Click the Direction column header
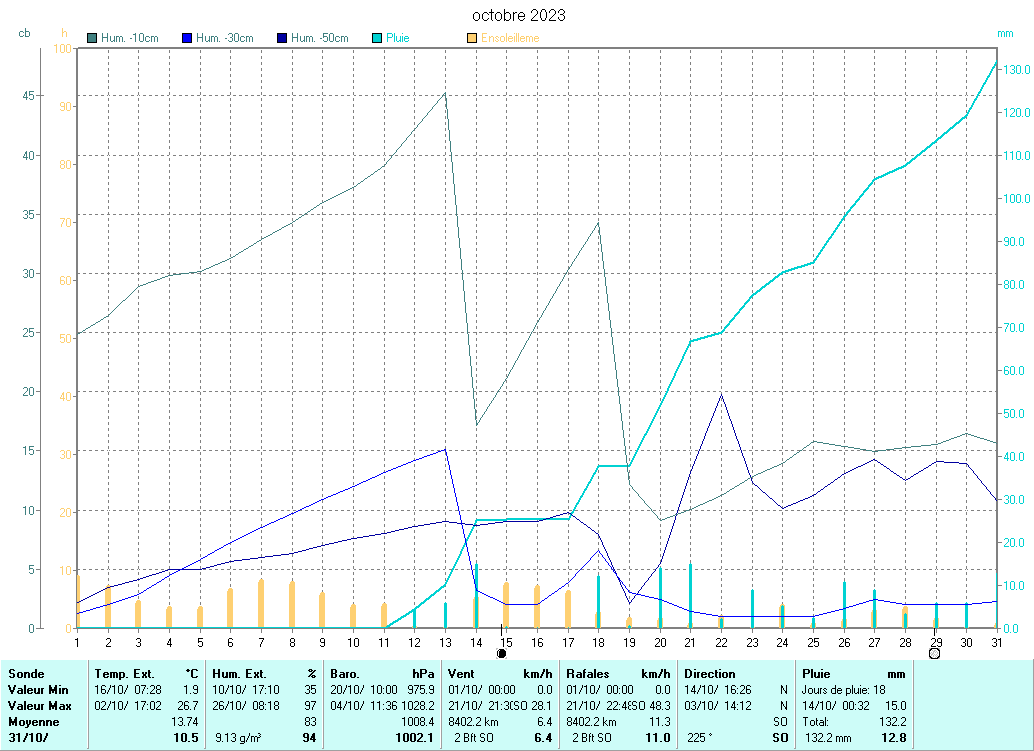Viewport: 1034px width, 751px height. point(709,674)
